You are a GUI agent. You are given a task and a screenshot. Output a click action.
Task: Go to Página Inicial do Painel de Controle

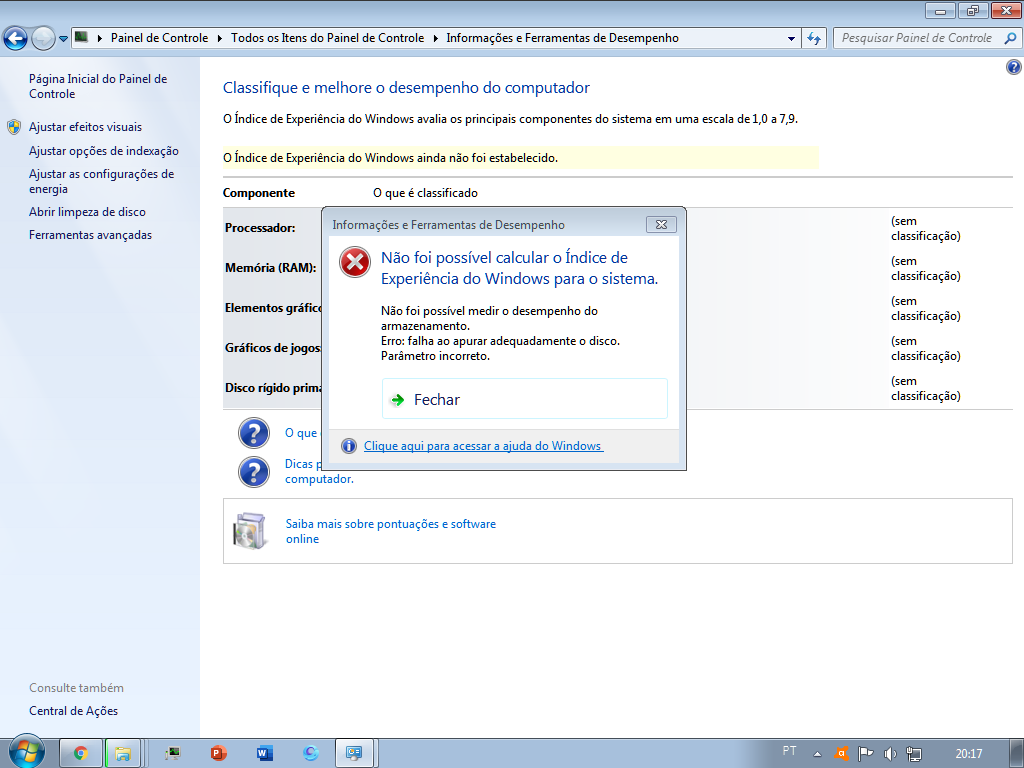point(98,86)
